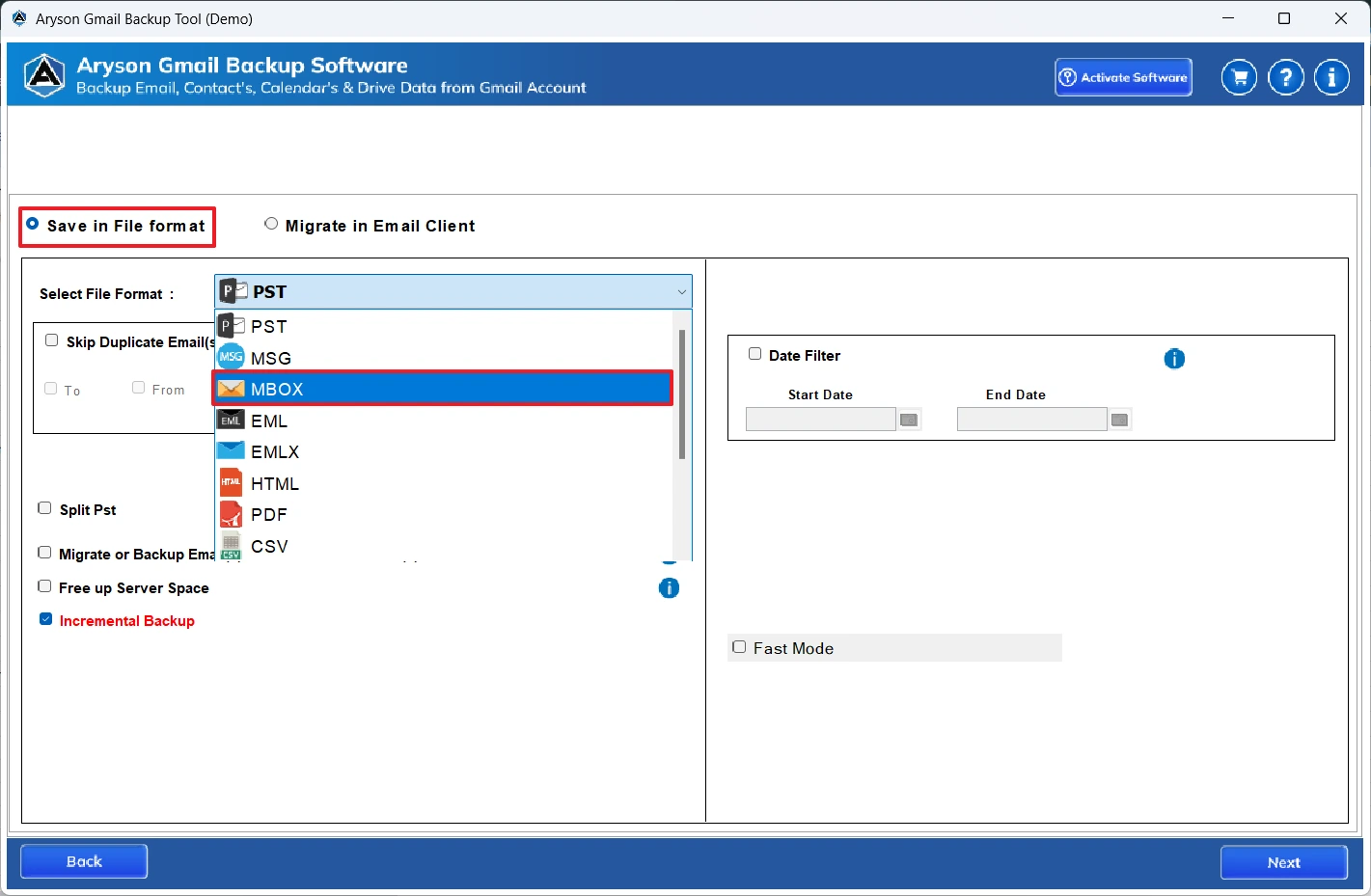Click the EMLX icon in the format list

pos(231,450)
